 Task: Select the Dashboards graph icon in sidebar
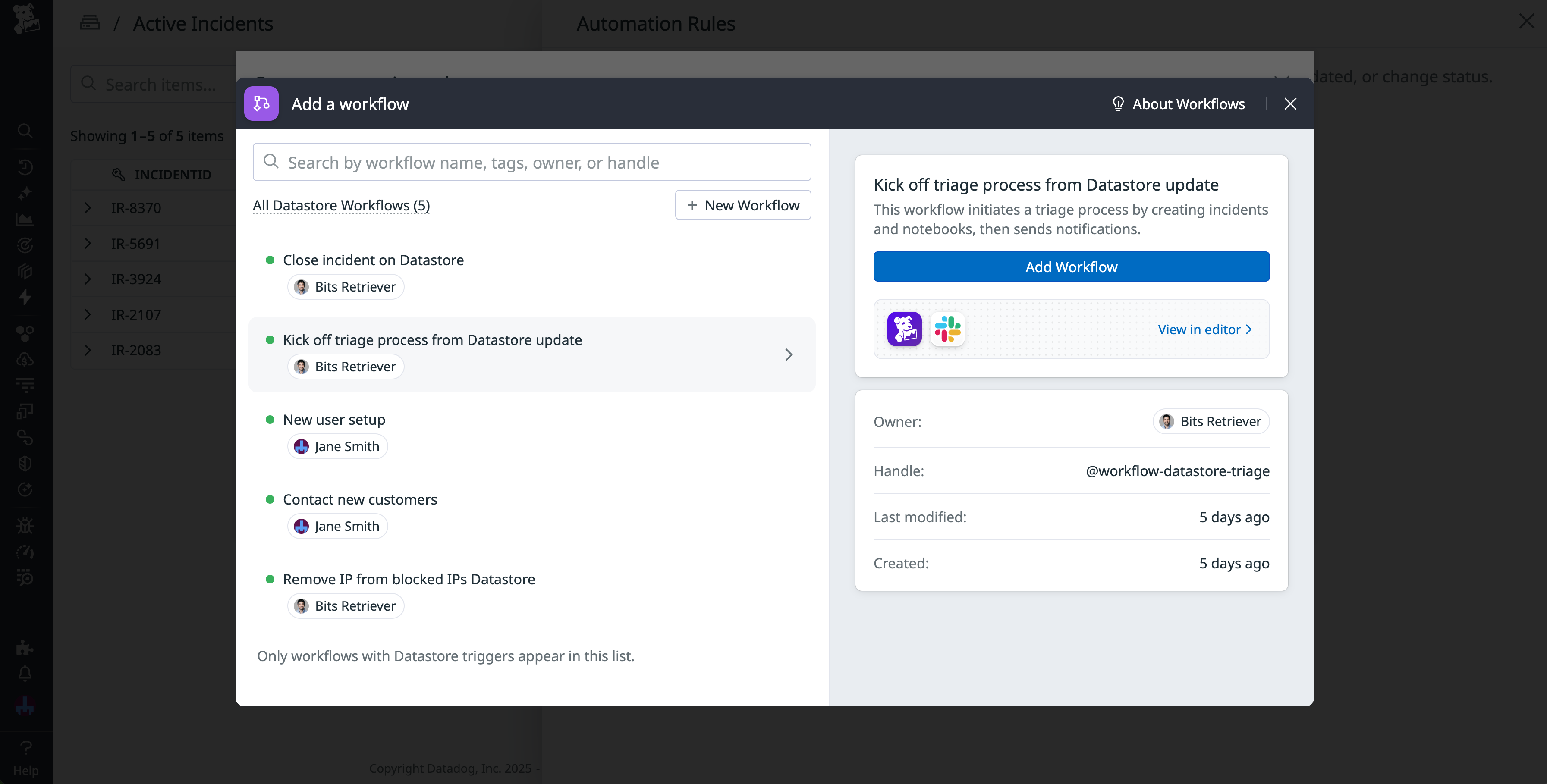coord(25,219)
